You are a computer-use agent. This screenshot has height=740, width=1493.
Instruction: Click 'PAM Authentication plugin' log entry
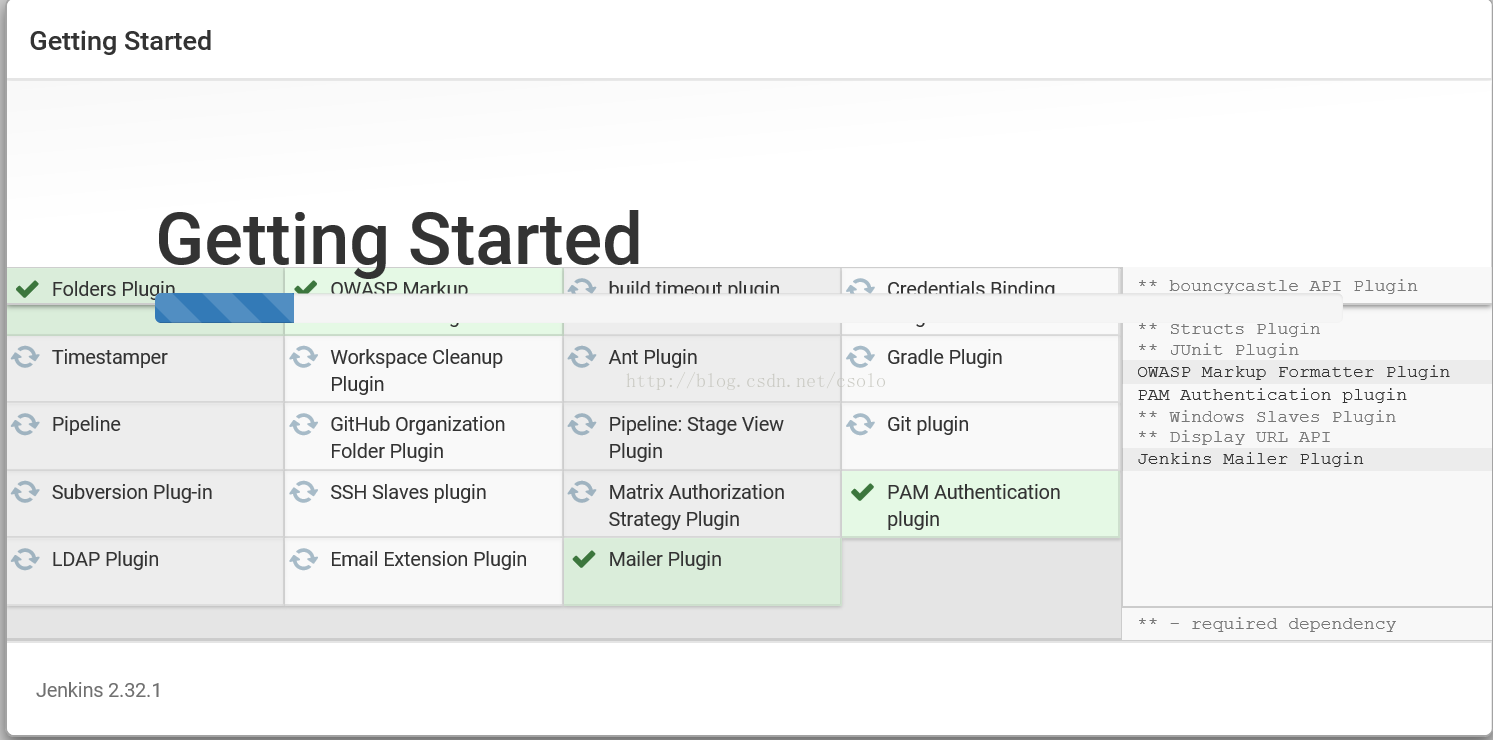tap(1272, 395)
